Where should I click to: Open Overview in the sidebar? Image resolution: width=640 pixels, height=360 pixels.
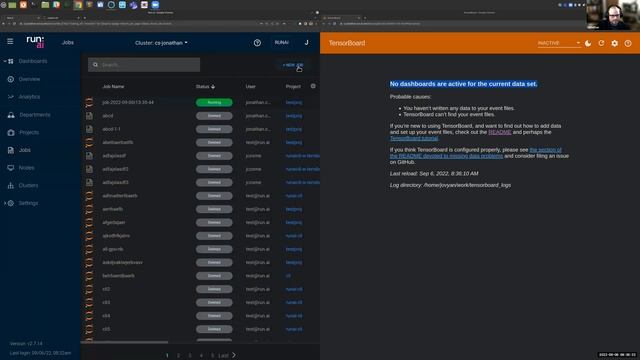pos(29,79)
